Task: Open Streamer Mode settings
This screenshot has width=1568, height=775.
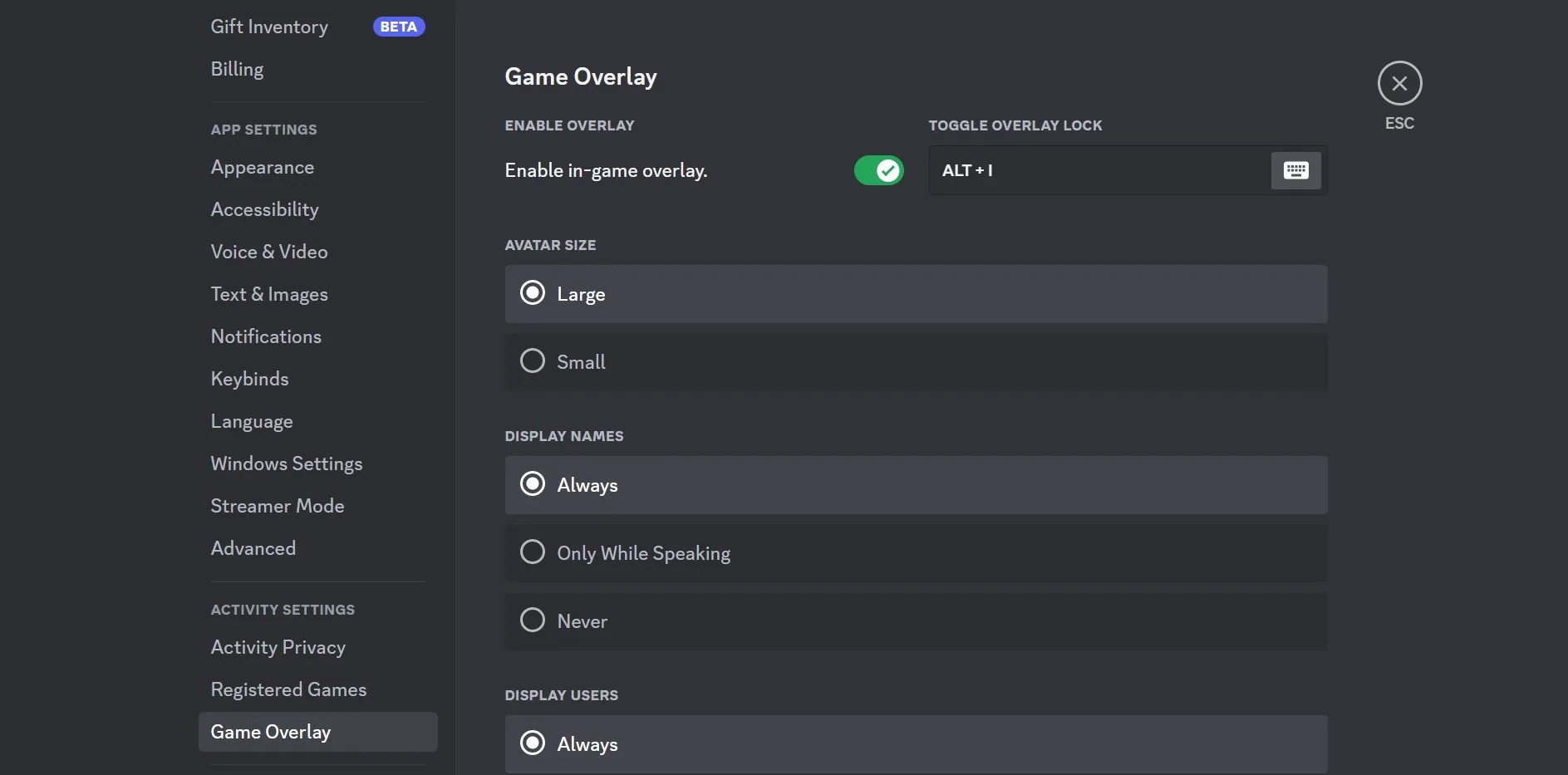Action: (x=277, y=505)
